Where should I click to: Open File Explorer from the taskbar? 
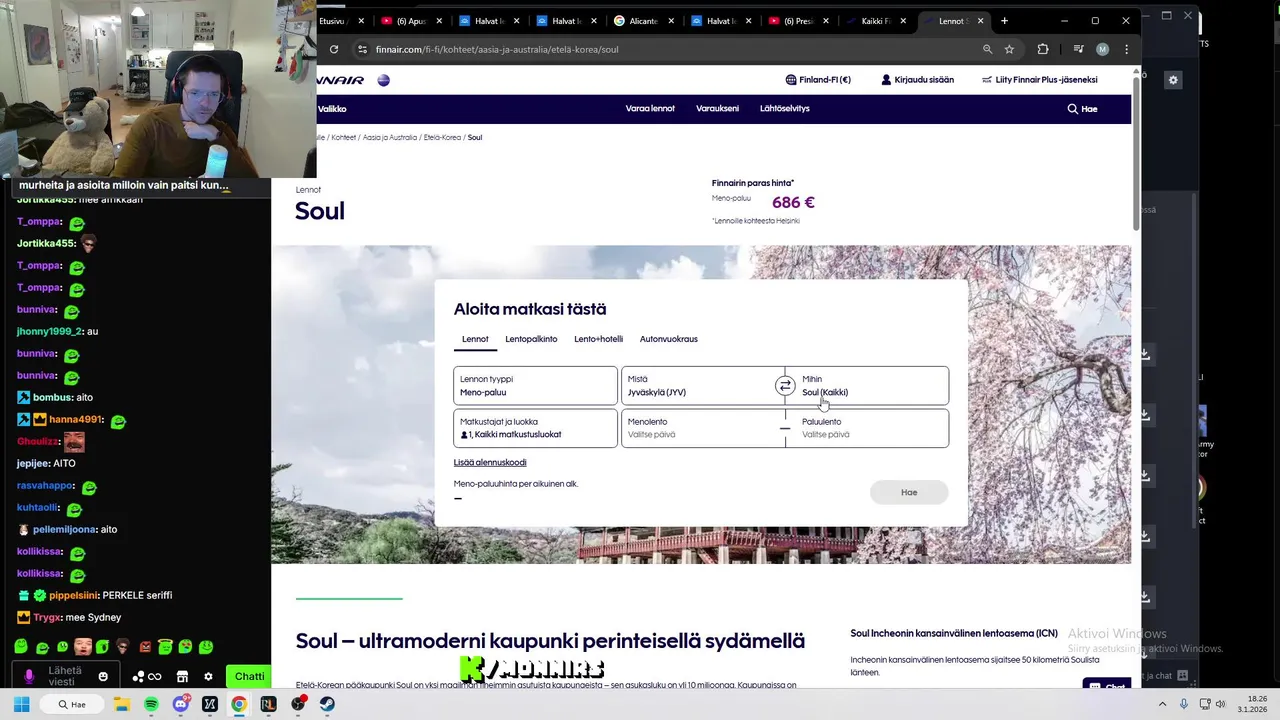(x=122, y=704)
